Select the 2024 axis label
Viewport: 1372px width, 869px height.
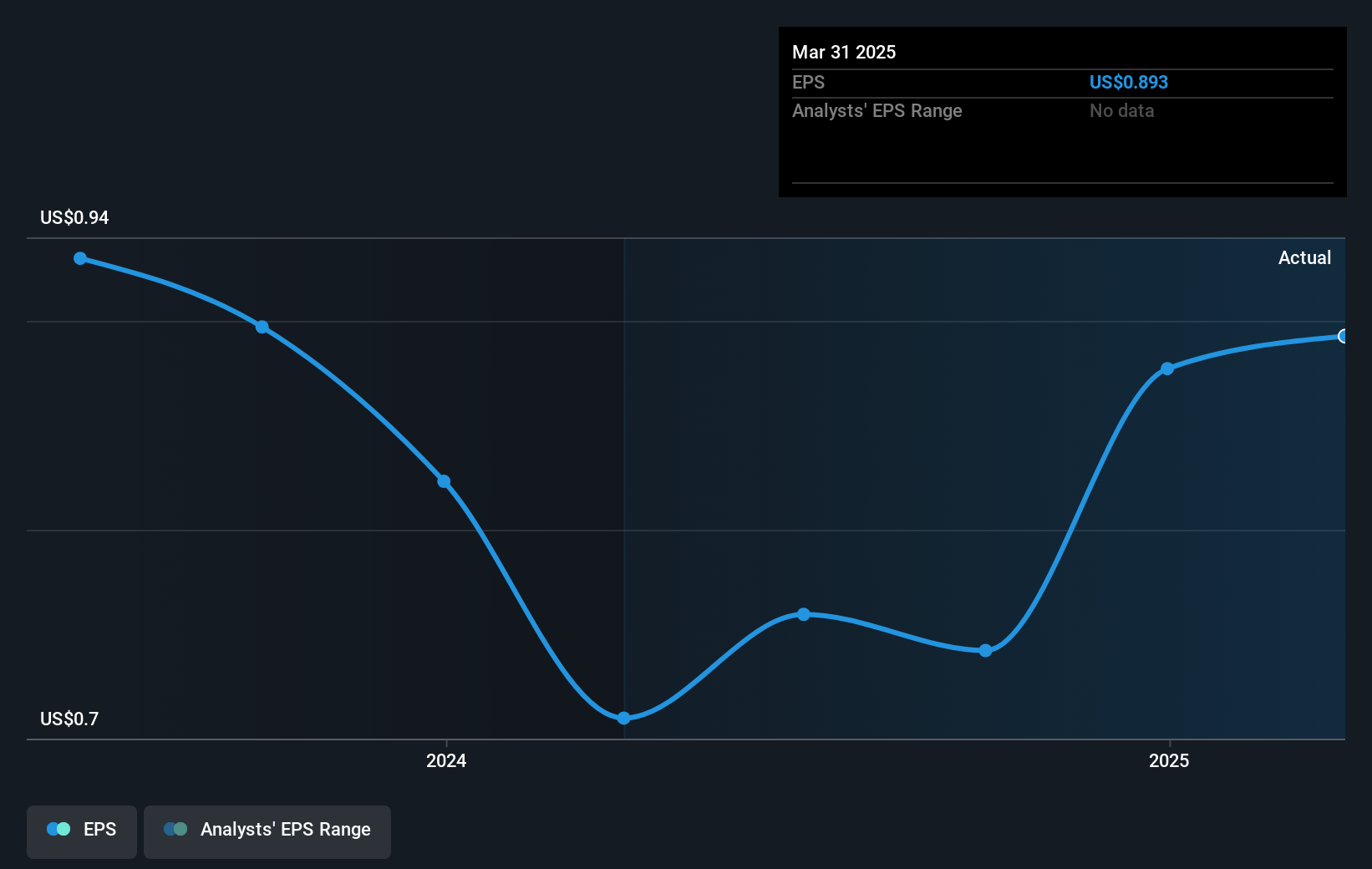coord(446,760)
